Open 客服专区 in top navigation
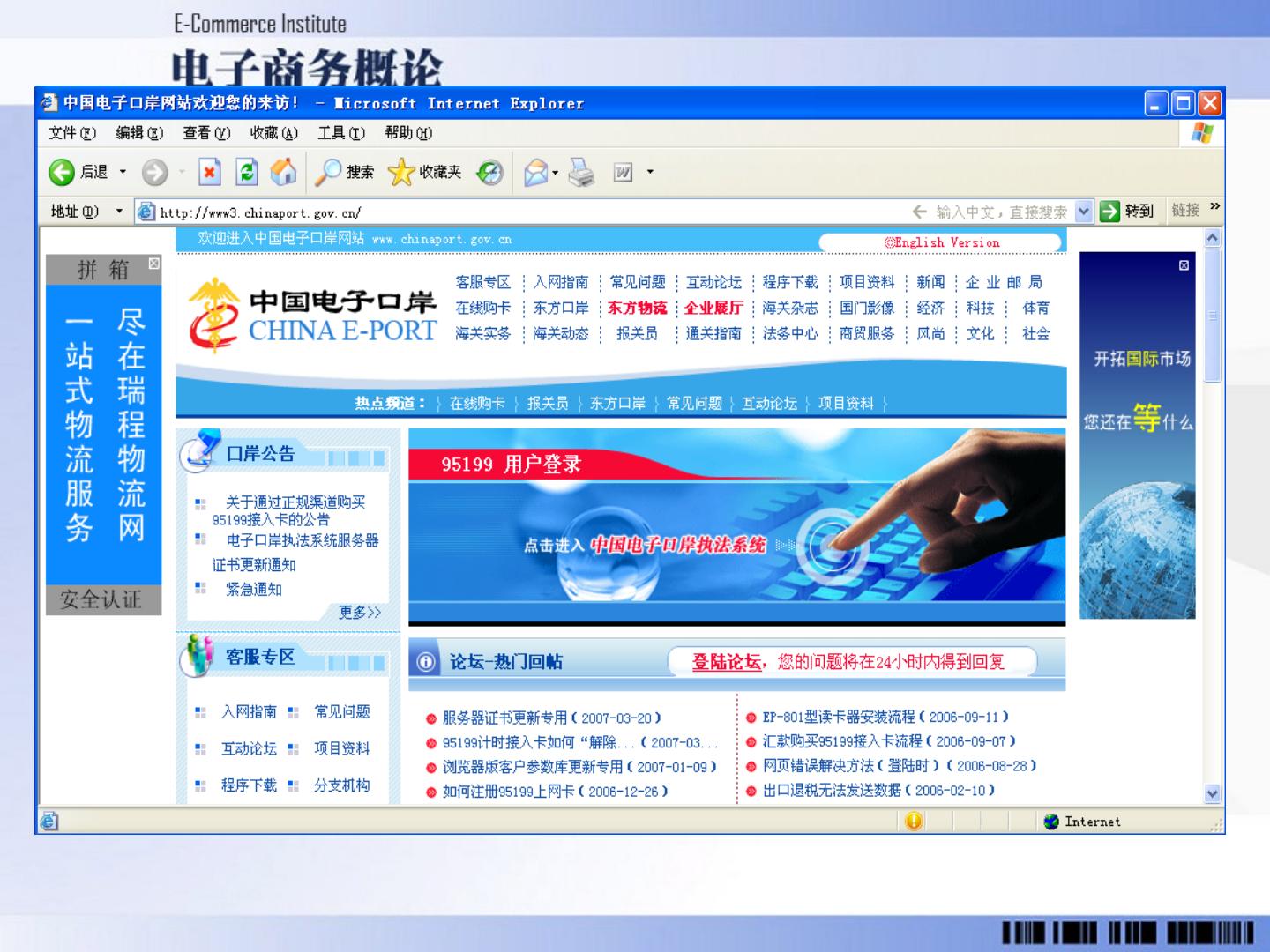Screen dimensions: 1270x952 coord(482,282)
